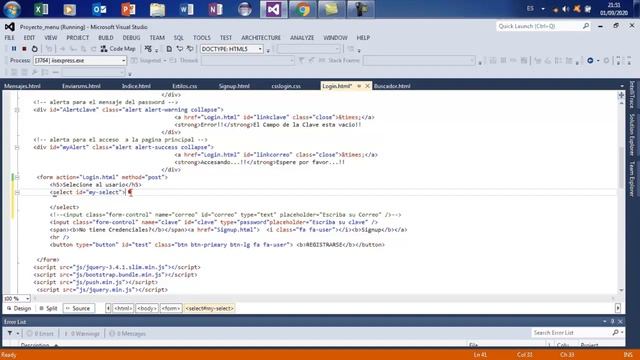Click the ES language indicator in tray

530,9
